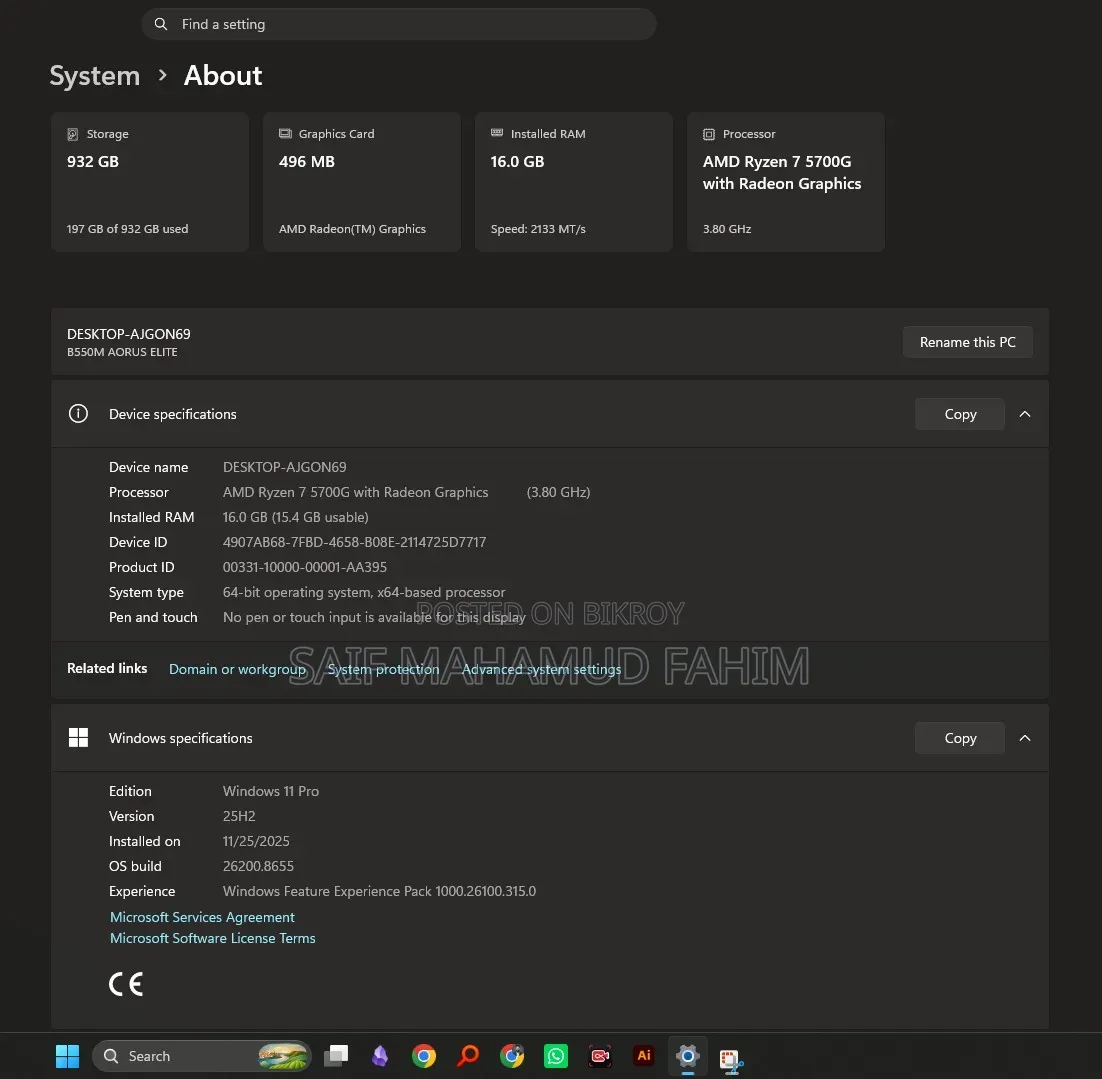Copy the Device specifications
This screenshot has width=1102, height=1079.
click(960, 414)
